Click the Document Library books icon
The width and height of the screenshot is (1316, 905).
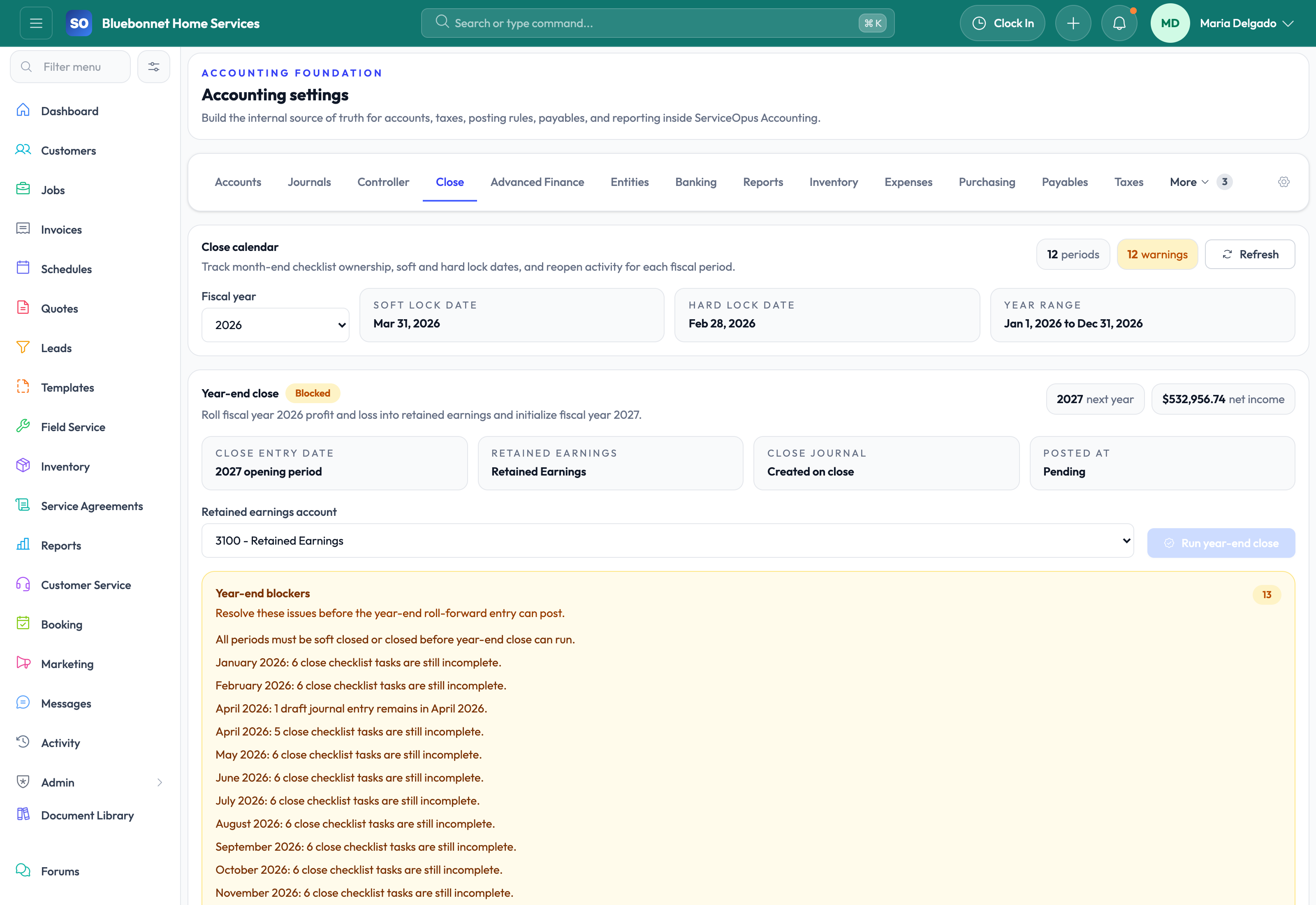click(23, 814)
